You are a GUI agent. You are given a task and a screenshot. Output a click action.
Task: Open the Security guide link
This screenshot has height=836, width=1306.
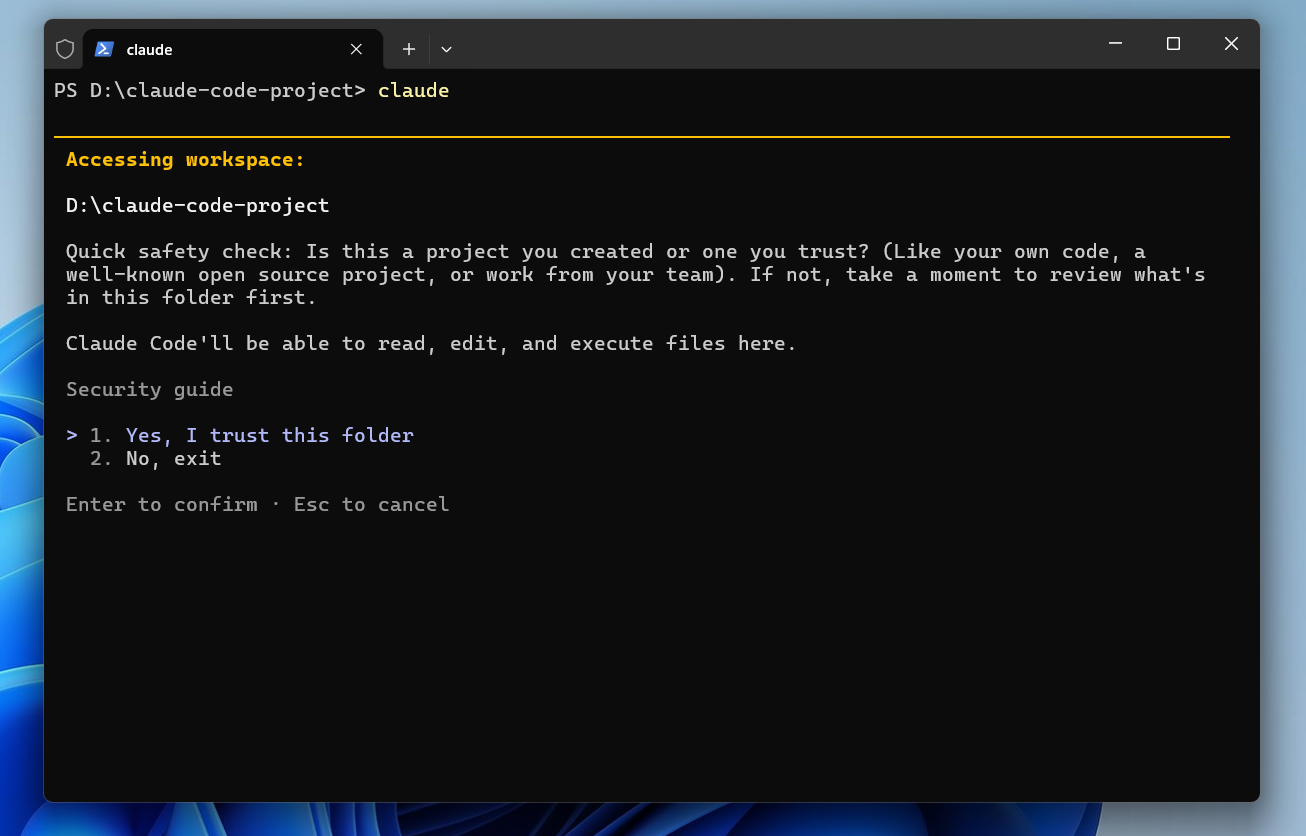point(149,389)
